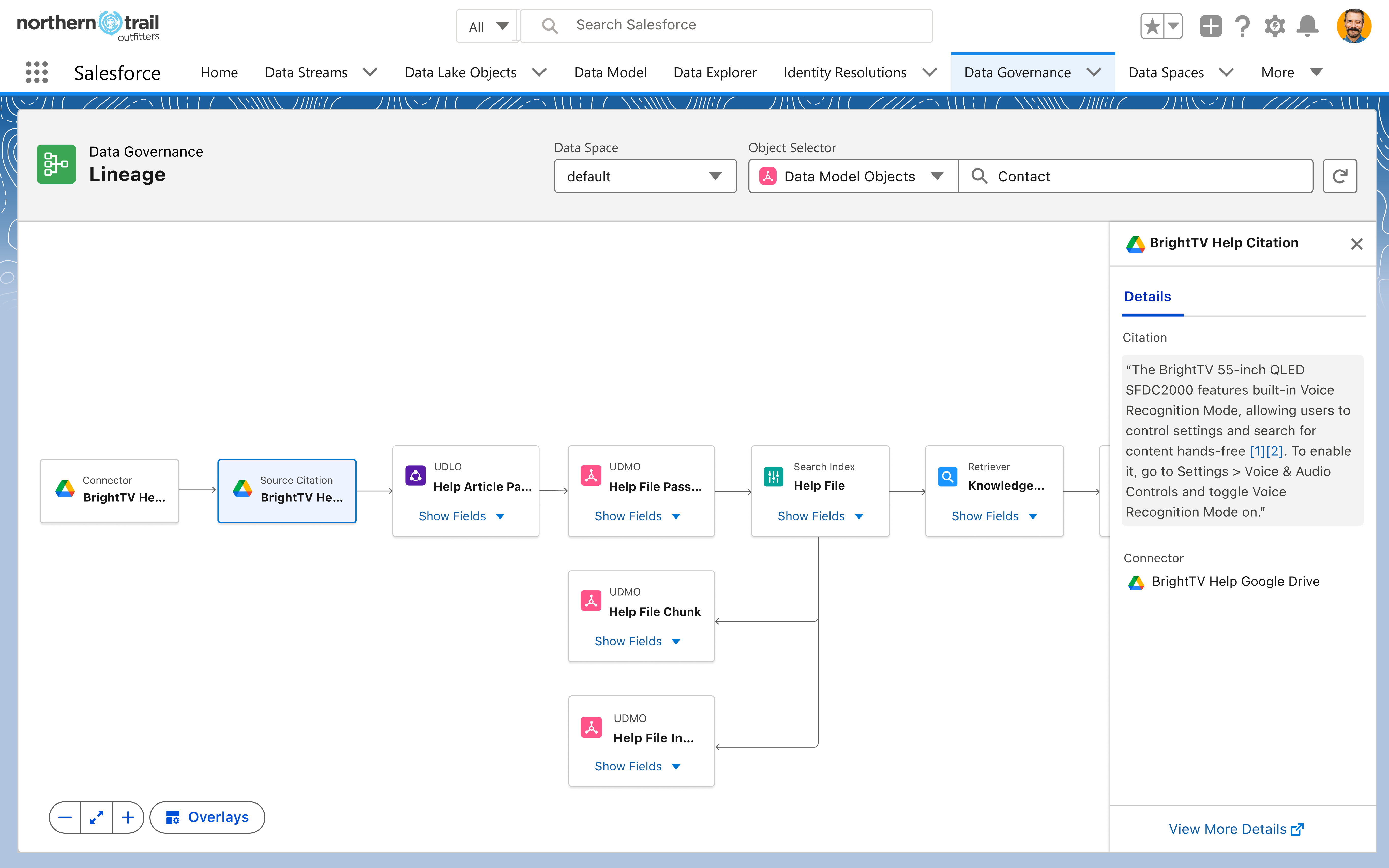
Task: Open the Global Actions plus icon
Action: click(x=1211, y=26)
